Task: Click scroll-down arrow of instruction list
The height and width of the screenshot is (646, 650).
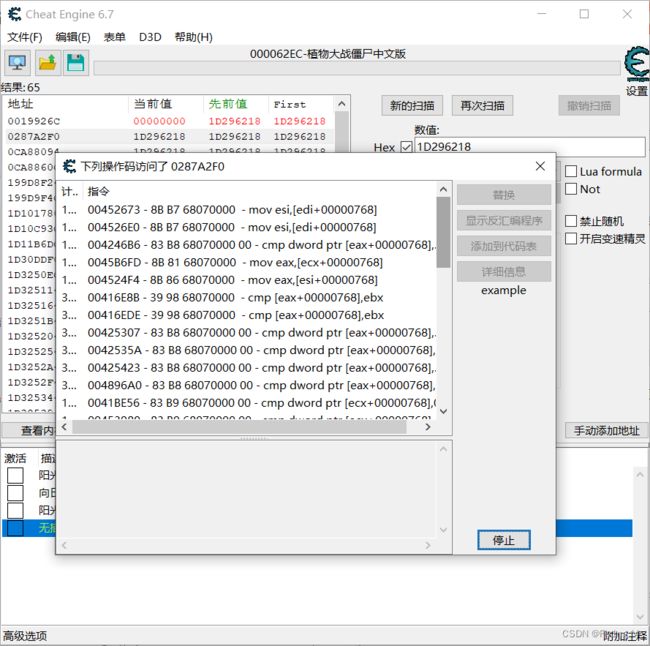Action: point(443,411)
